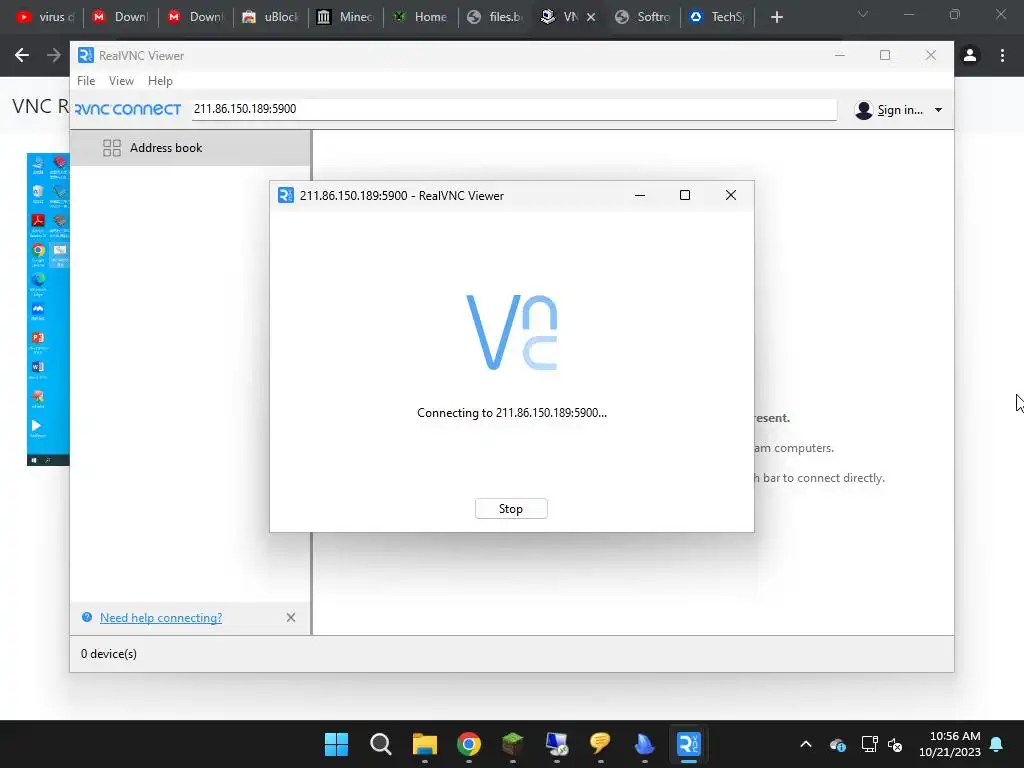Maximize the connecting dialog window

685,195
